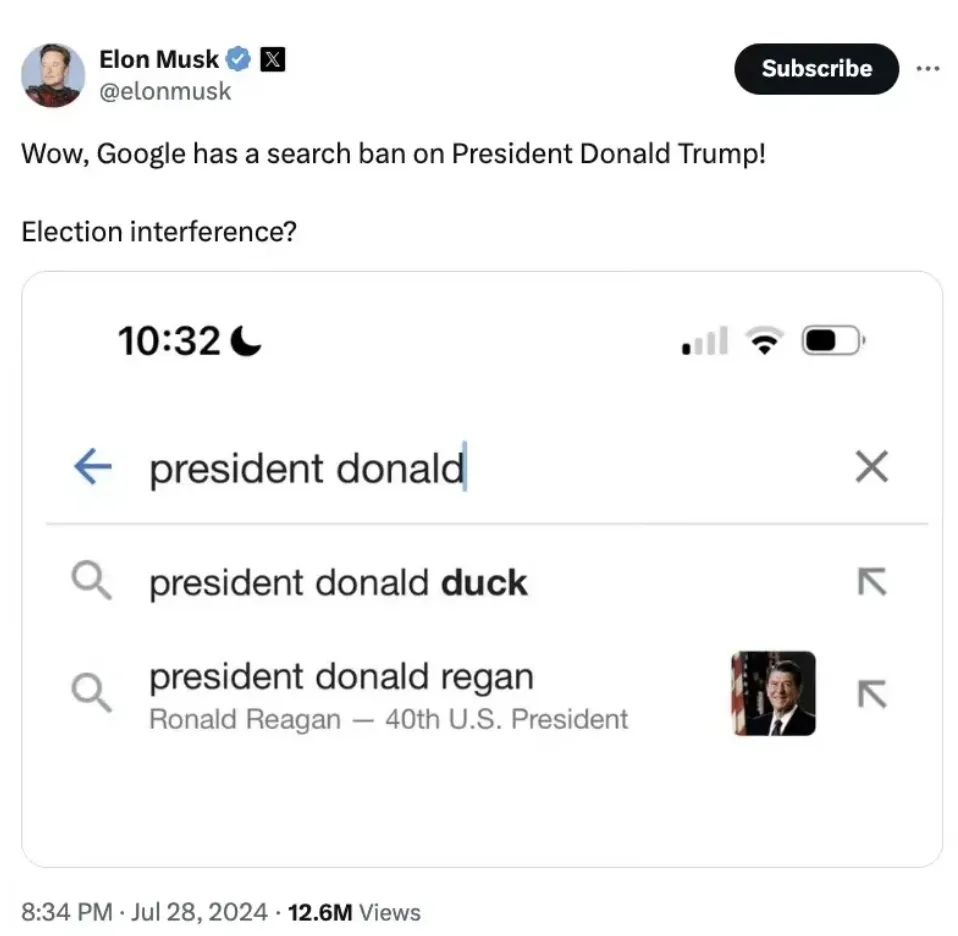Tap the fill arrow for donald duck

click(872, 582)
